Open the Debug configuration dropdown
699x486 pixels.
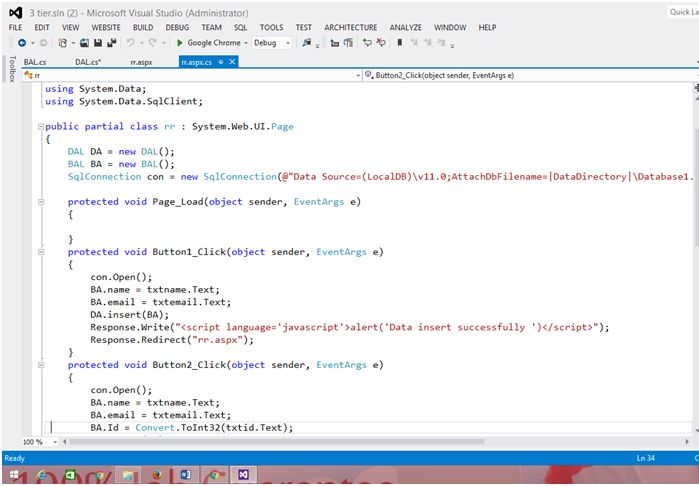click(271, 43)
